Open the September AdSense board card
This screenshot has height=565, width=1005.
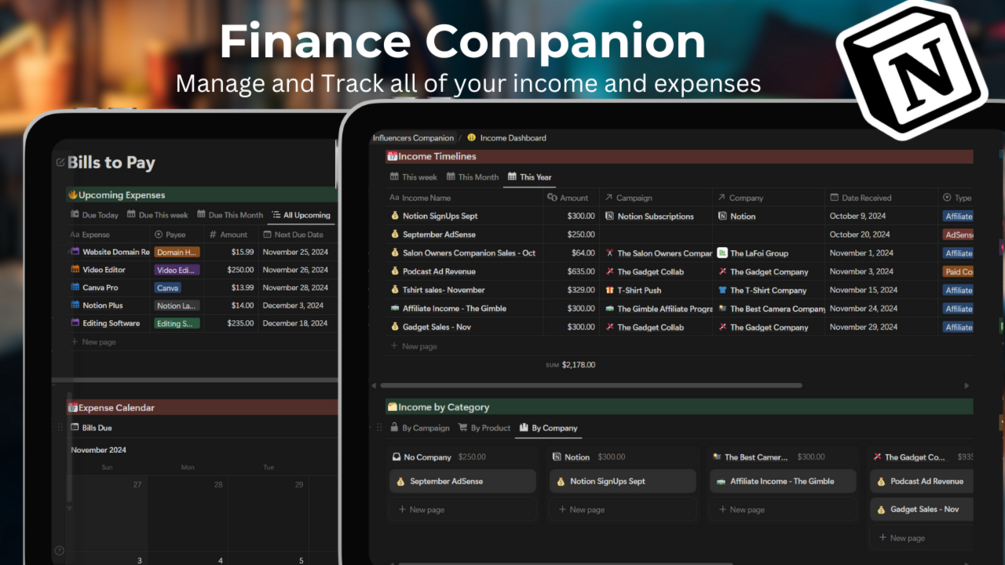click(x=462, y=481)
